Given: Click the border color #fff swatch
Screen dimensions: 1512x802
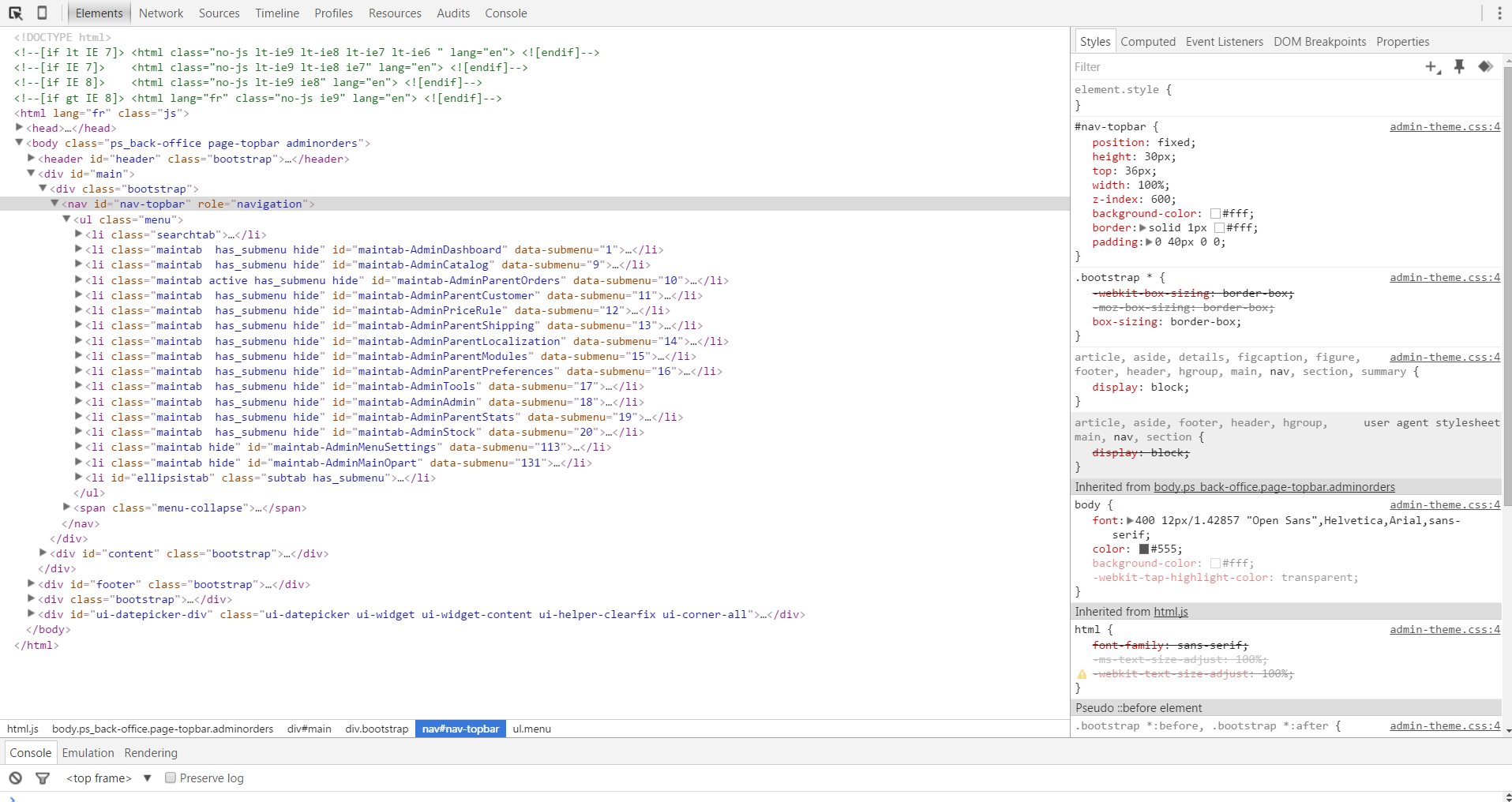Looking at the screenshot, I should [1219, 228].
